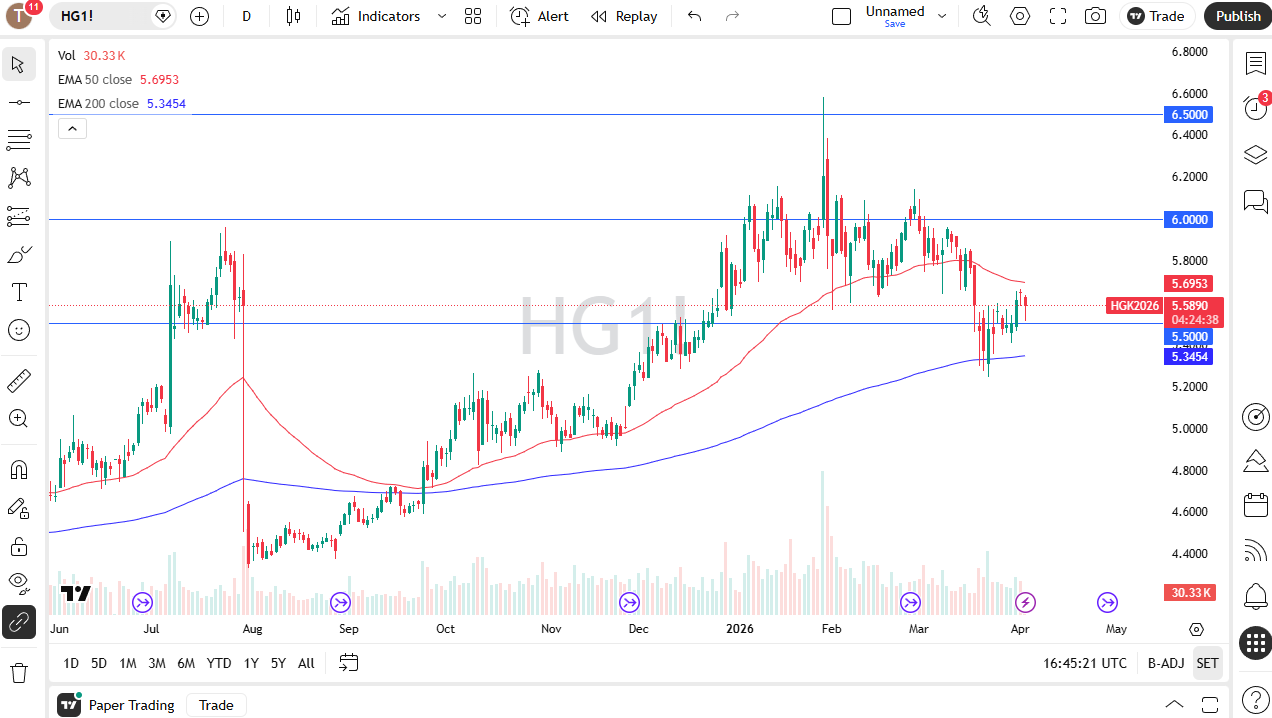
Task: Toggle the SET settlement price option
Action: (1207, 663)
